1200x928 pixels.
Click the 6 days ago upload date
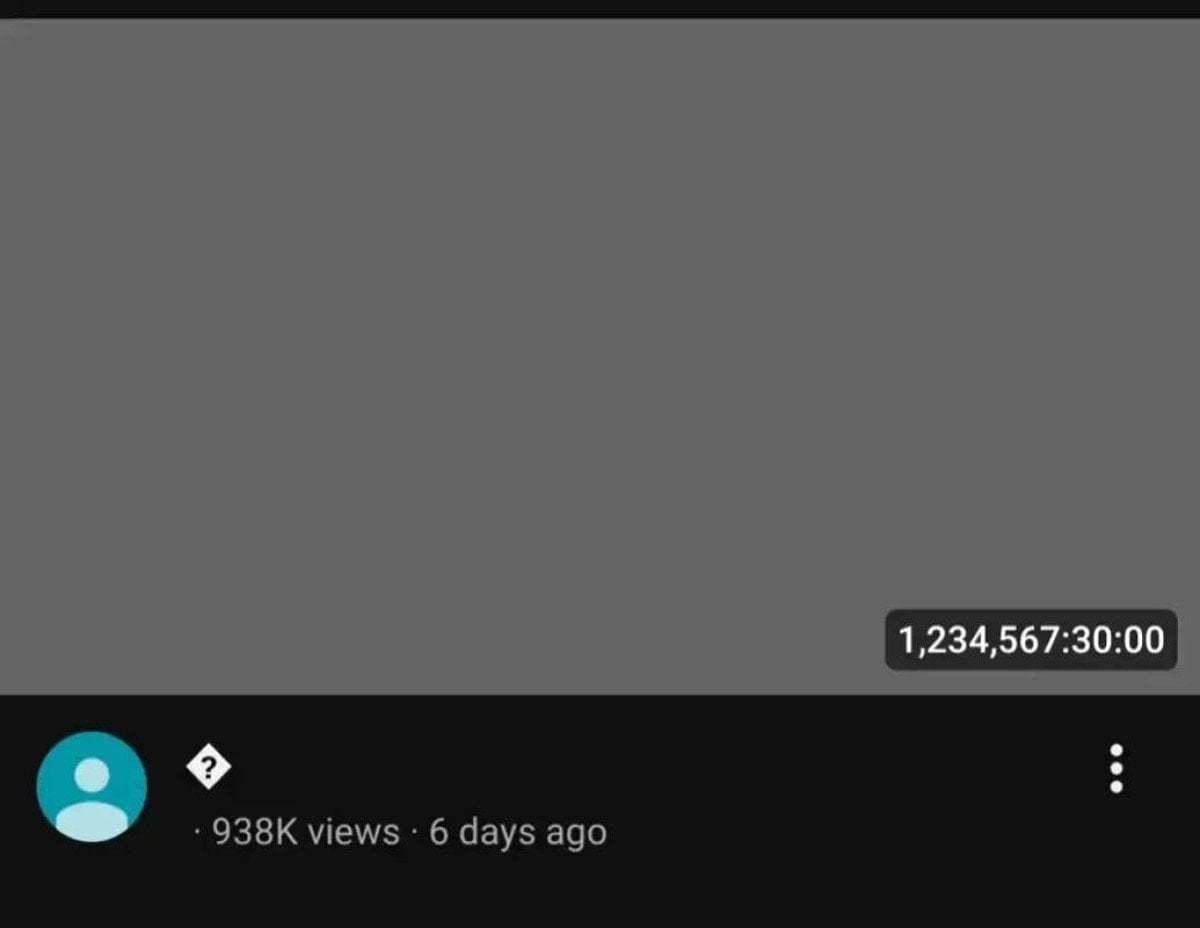coord(518,832)
